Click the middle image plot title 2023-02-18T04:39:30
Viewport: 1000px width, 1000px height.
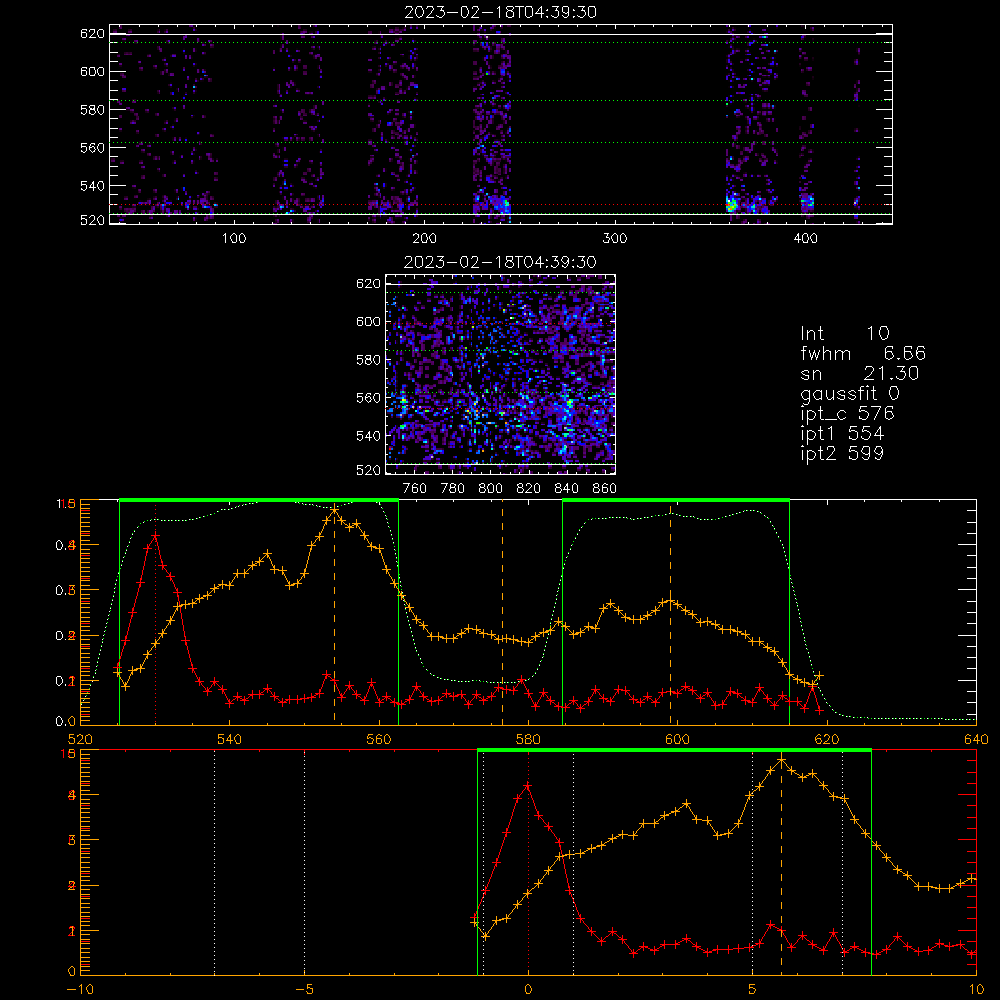(x=500, y=262)
